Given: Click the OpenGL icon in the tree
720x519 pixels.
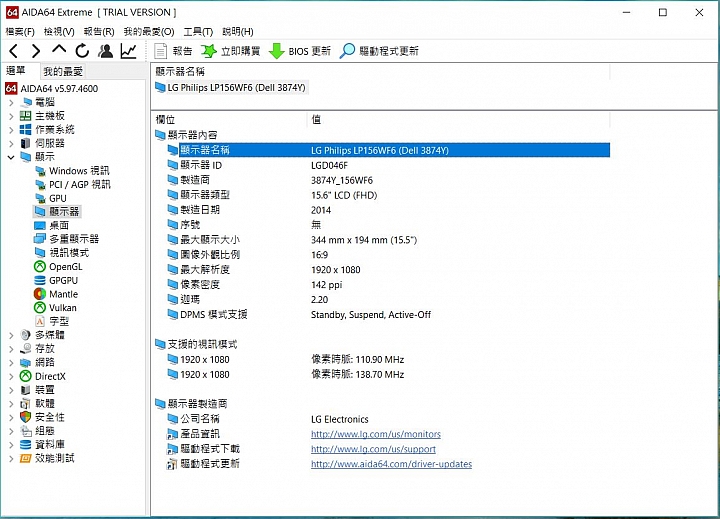Looking at the screenshot, I should click(40, 266).
